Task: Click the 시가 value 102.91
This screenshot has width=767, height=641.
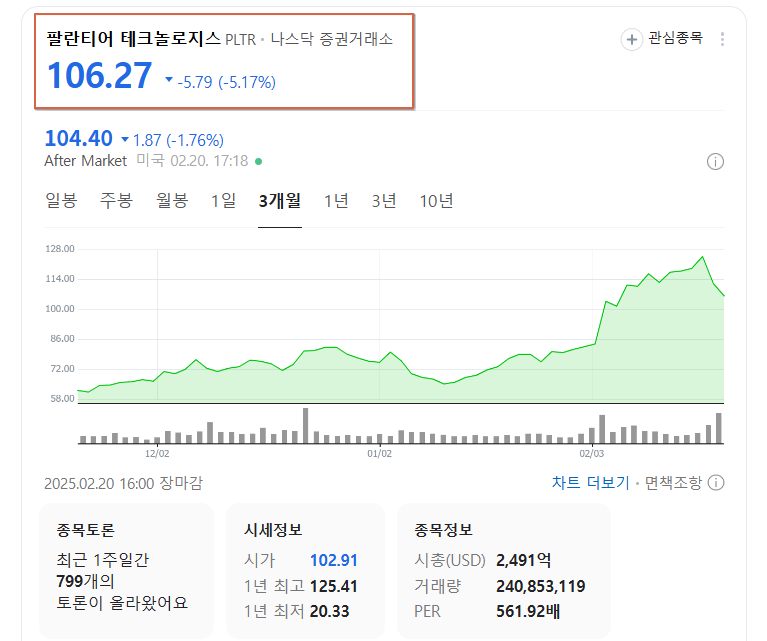Action: pyautogui.click(x=334, y=560)
